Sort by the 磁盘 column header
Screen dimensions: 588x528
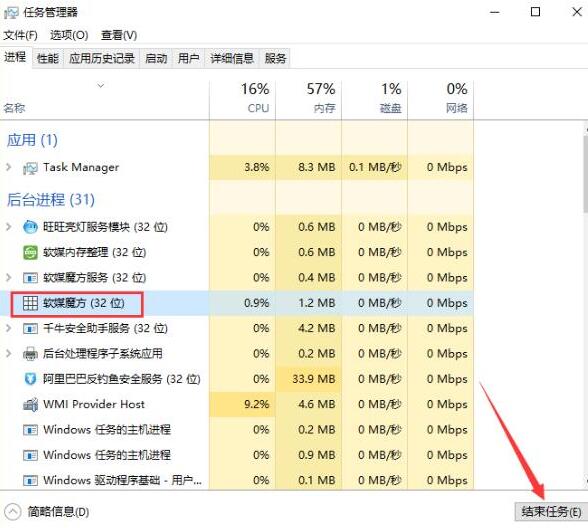click(375, 99)
